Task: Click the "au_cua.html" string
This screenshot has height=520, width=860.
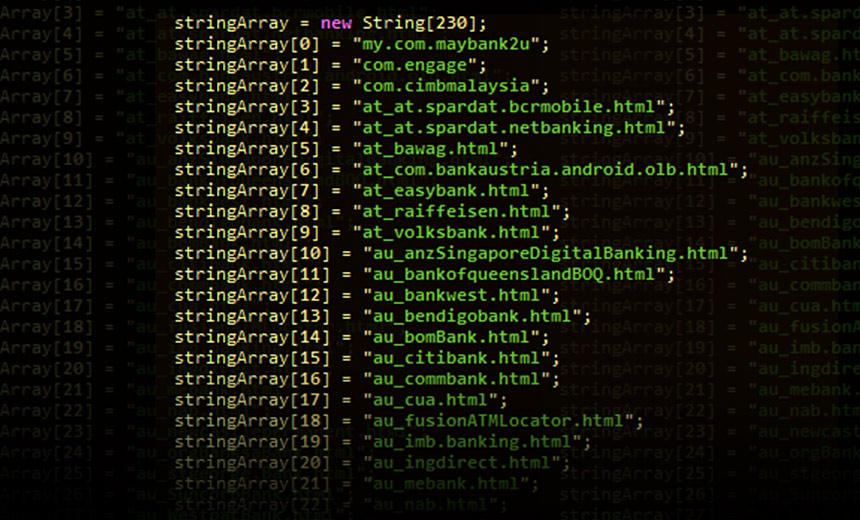Action: click(x=431, y=400)
